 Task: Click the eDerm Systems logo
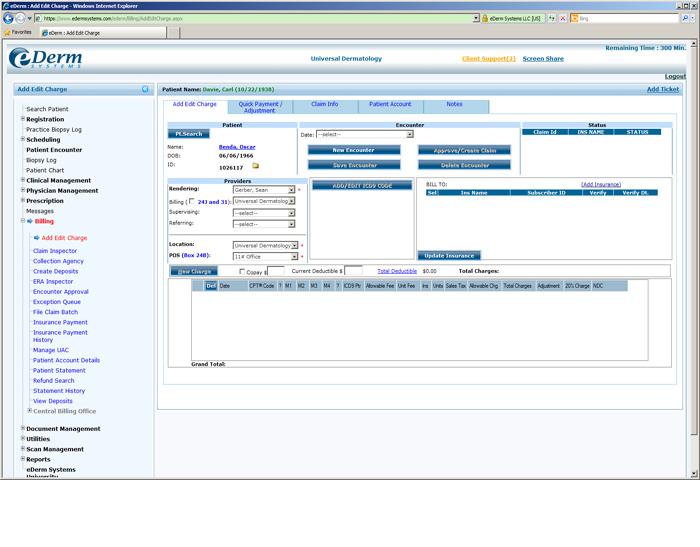(x=46, y=58)
